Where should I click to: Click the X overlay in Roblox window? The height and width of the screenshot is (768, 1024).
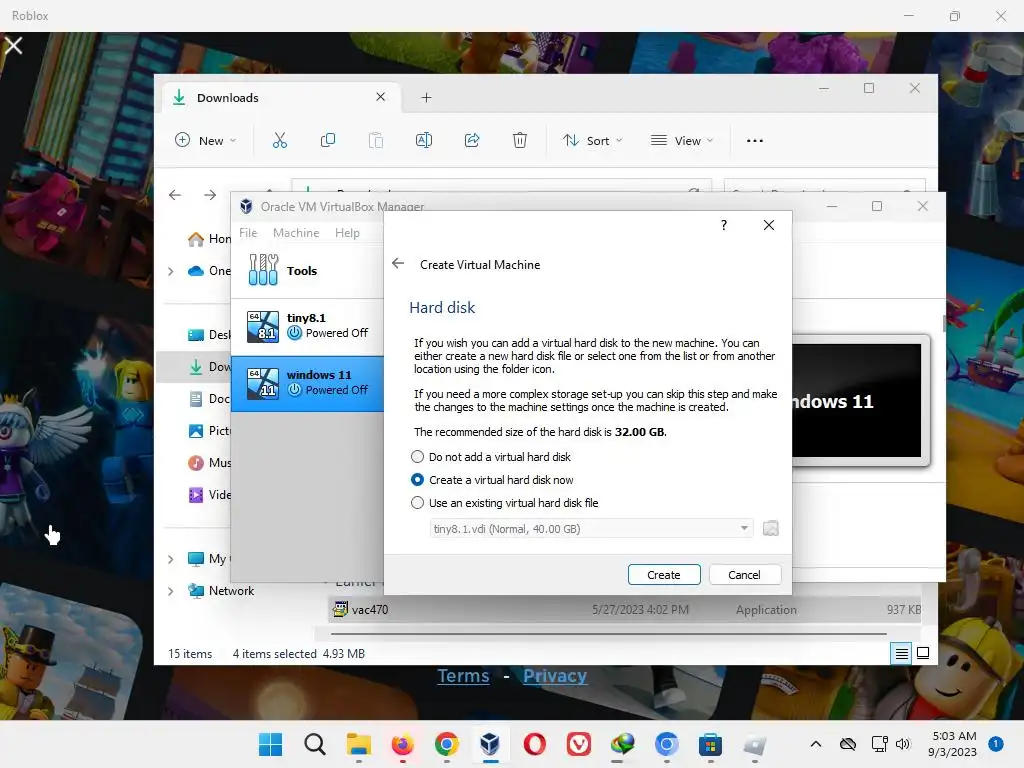click(13, 46)
